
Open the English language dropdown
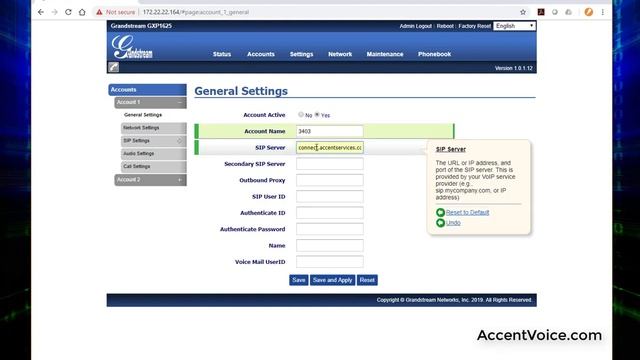tap(514, 26)
